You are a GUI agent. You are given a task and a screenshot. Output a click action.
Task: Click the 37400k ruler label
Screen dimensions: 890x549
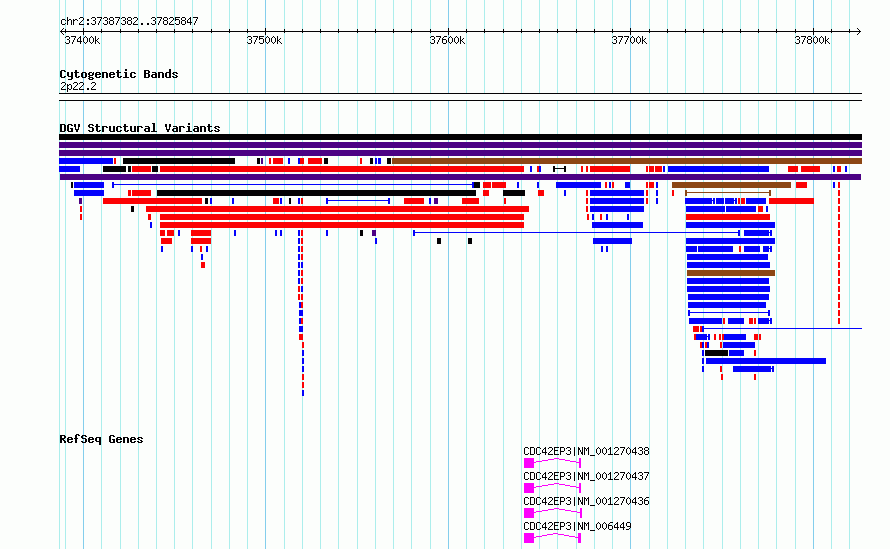pyautogui.click(x=82, y=40)
